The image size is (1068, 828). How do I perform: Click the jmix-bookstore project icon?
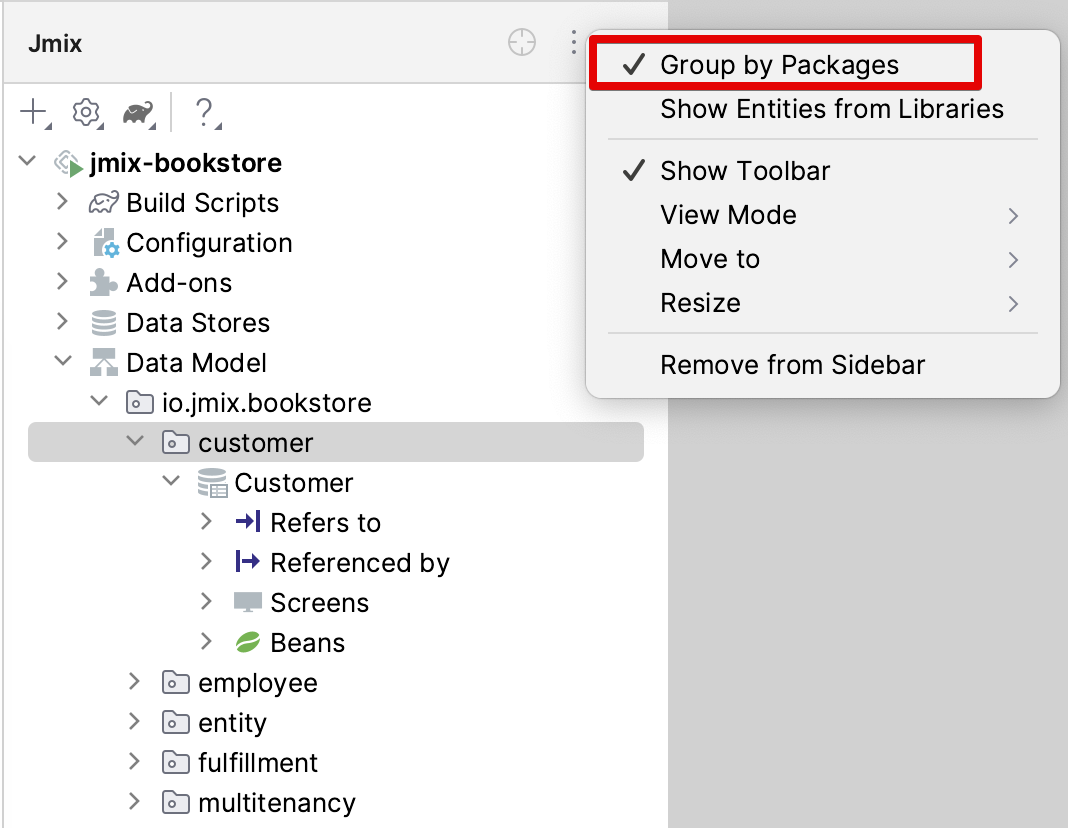[69, 163]
